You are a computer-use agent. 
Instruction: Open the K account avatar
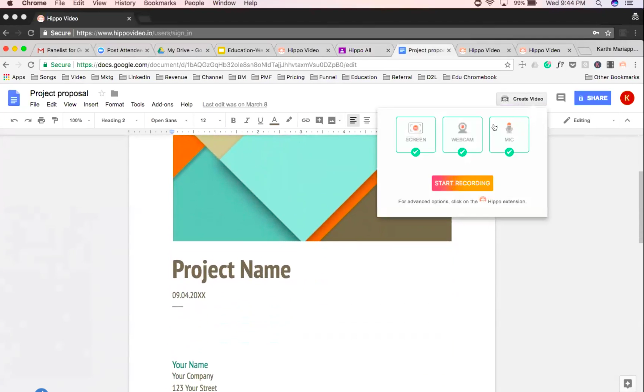[x=627, y=98]
